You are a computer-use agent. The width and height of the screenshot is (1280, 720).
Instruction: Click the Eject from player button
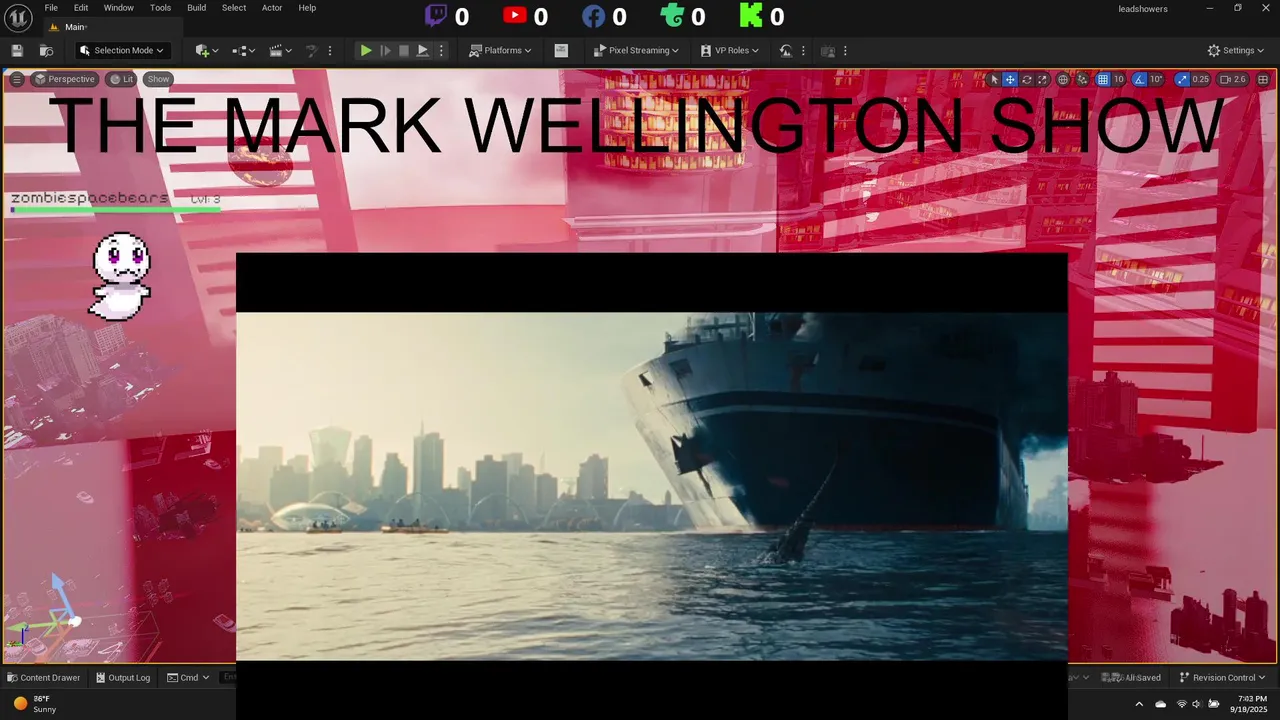pos(423,51)
